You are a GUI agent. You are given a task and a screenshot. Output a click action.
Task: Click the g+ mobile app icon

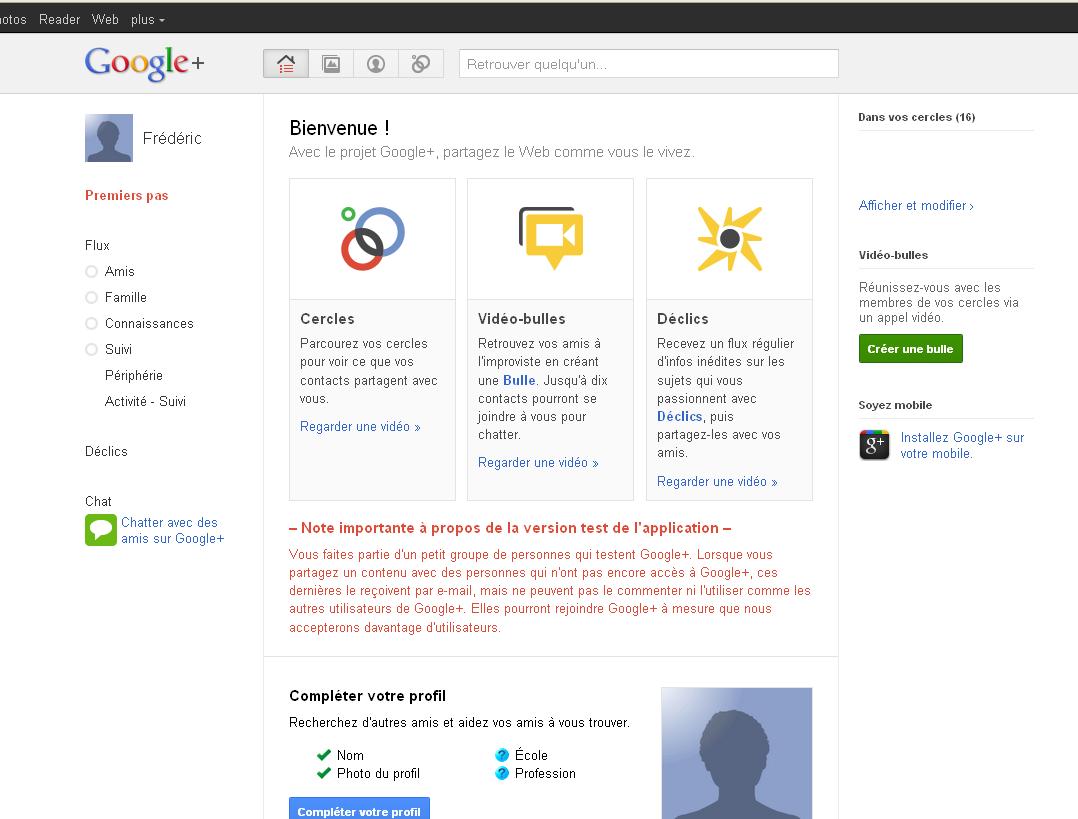point(874,445)
